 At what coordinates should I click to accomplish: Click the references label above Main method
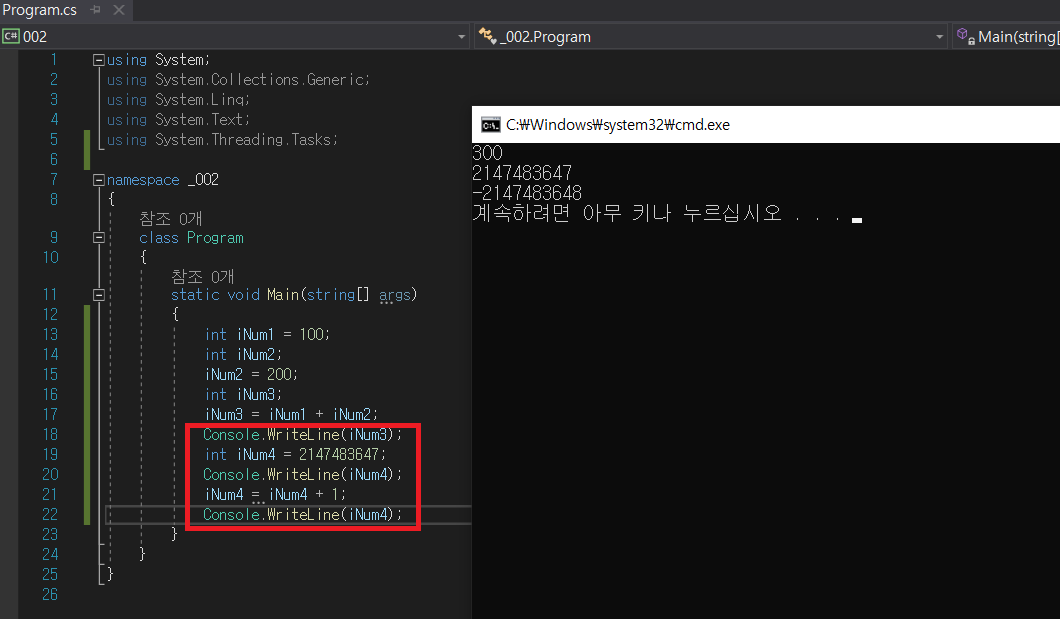point(202,276)
